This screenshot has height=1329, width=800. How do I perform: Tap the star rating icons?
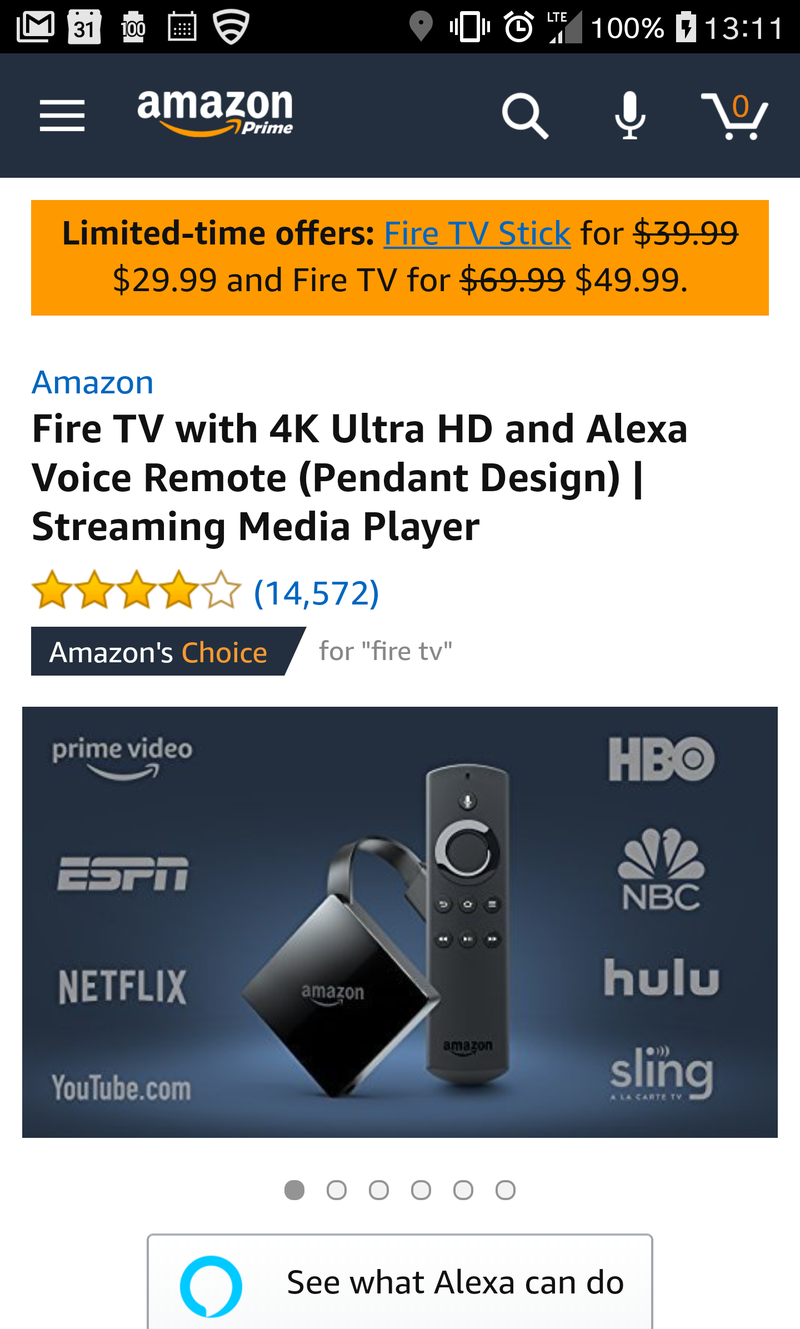pyautogui.click(x=136, y=592)
